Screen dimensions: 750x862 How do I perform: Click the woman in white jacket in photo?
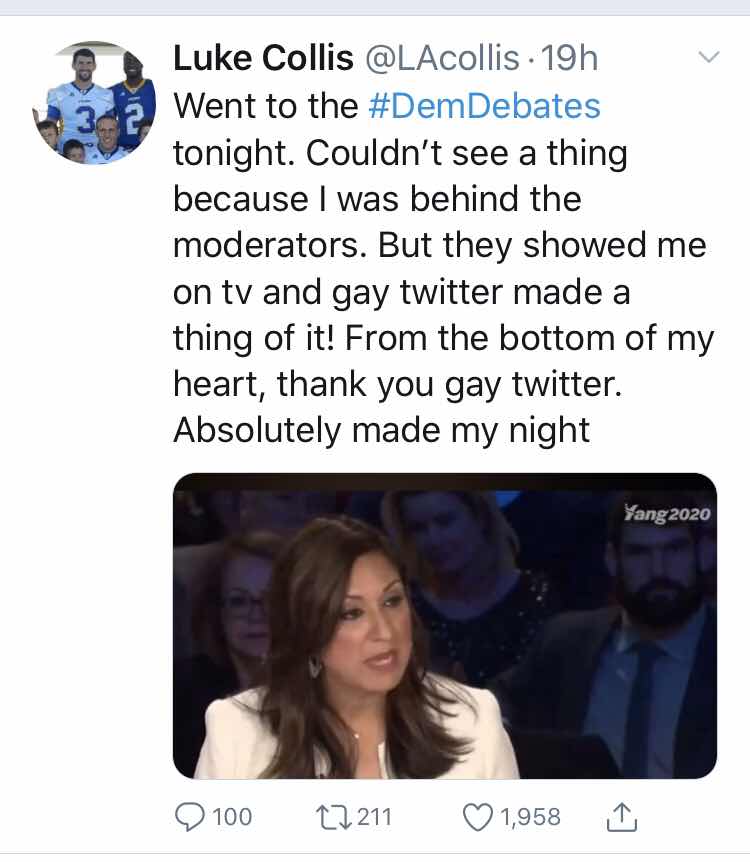[352, 651]
